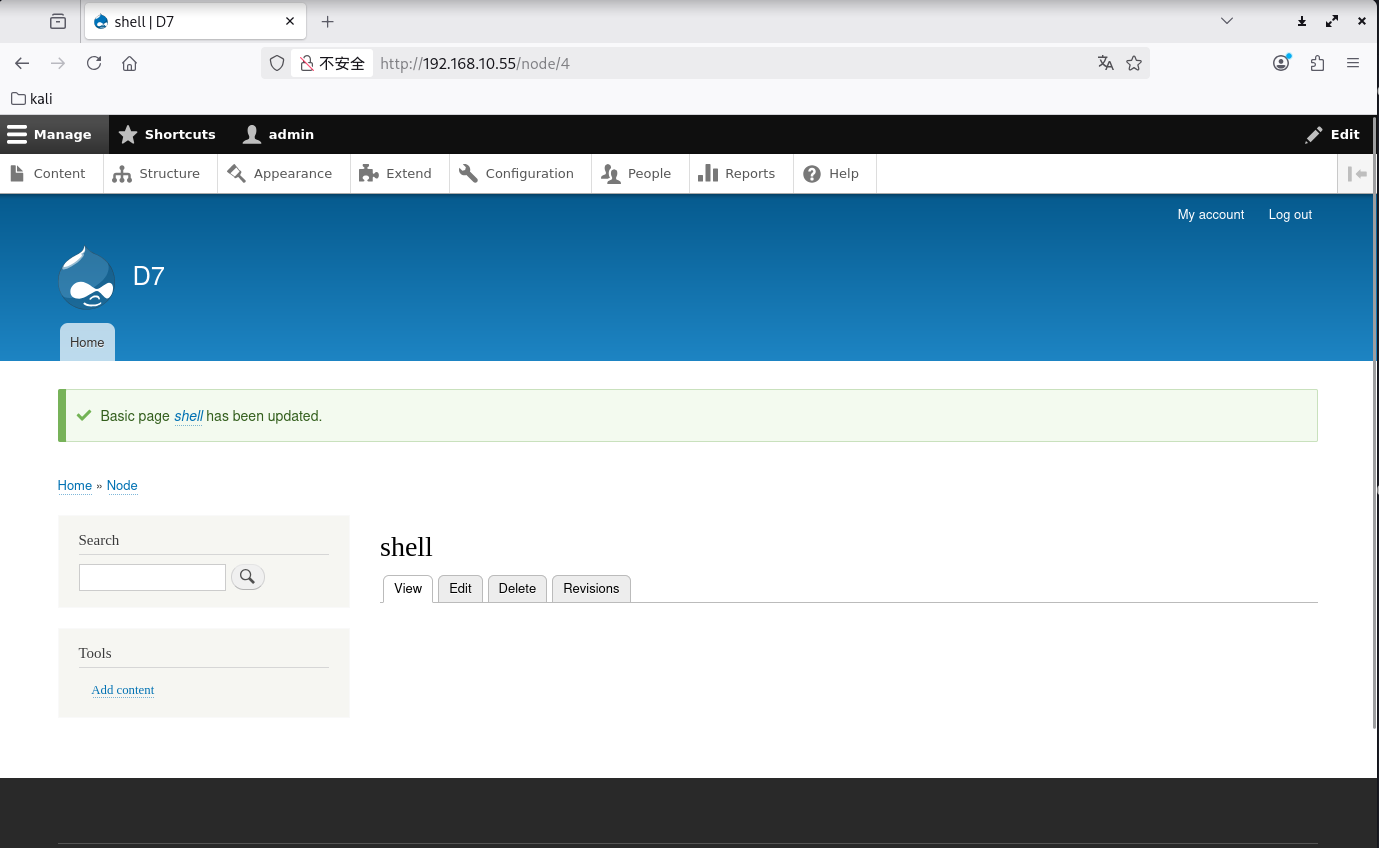Click the Drupal drop logo

click(x=86, y=277)
